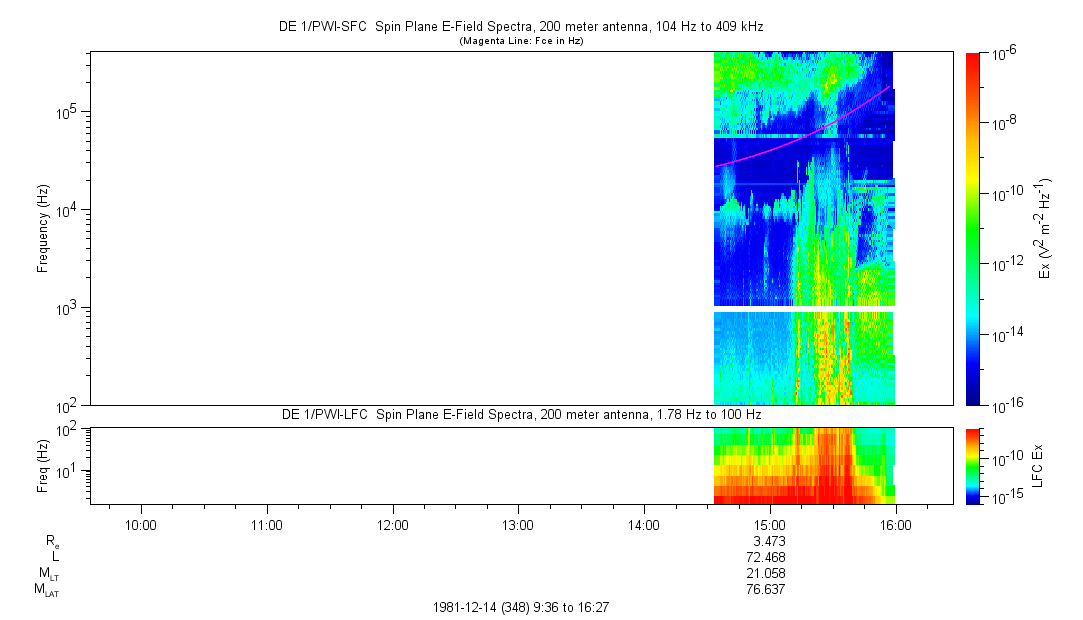Viewport: 1083px width, 620px height.
Task: Select the DE 1/PWI-LFC panel title
Action: point(520,414)
